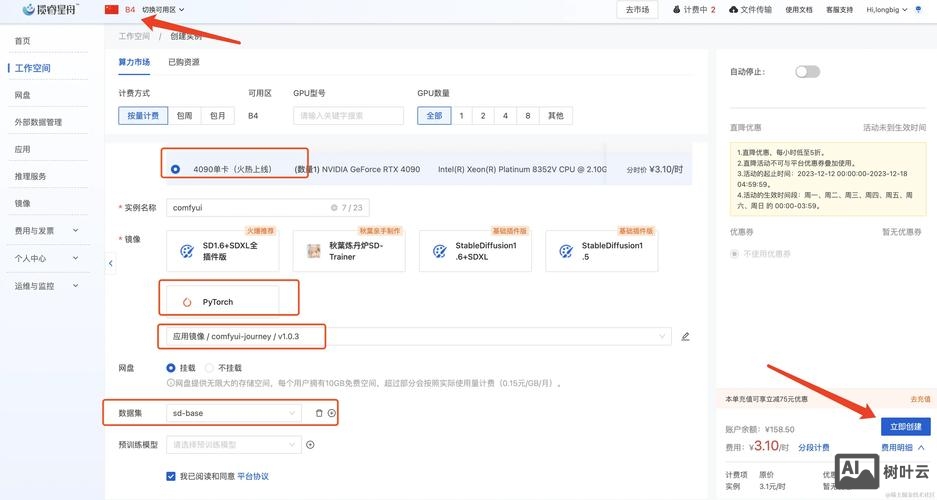Select the 不挂载 radio button
Viewport: 937px width, 500px height.
(x=209, y=368)
